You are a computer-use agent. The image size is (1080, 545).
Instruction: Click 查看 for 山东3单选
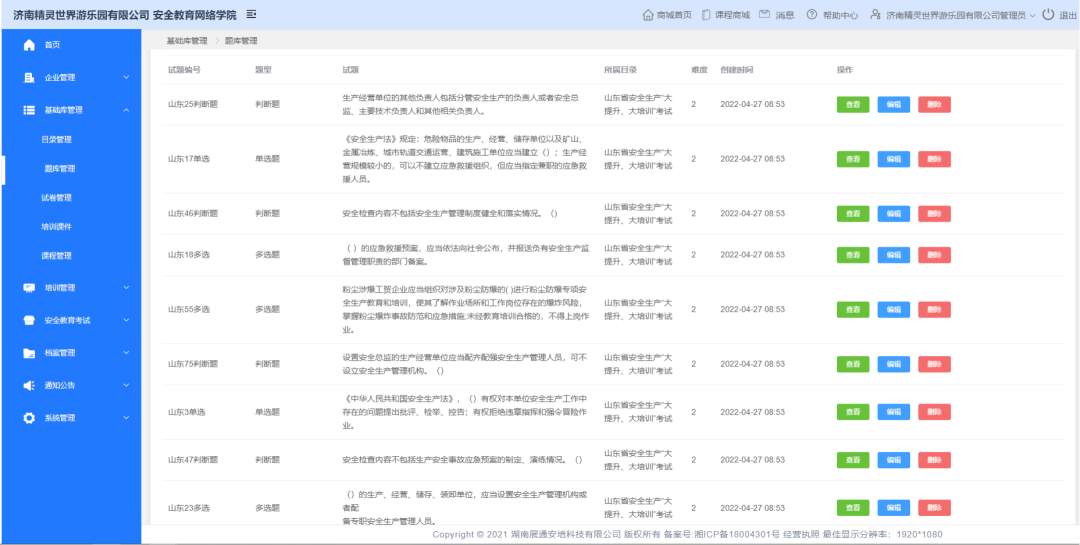point(853,412)
